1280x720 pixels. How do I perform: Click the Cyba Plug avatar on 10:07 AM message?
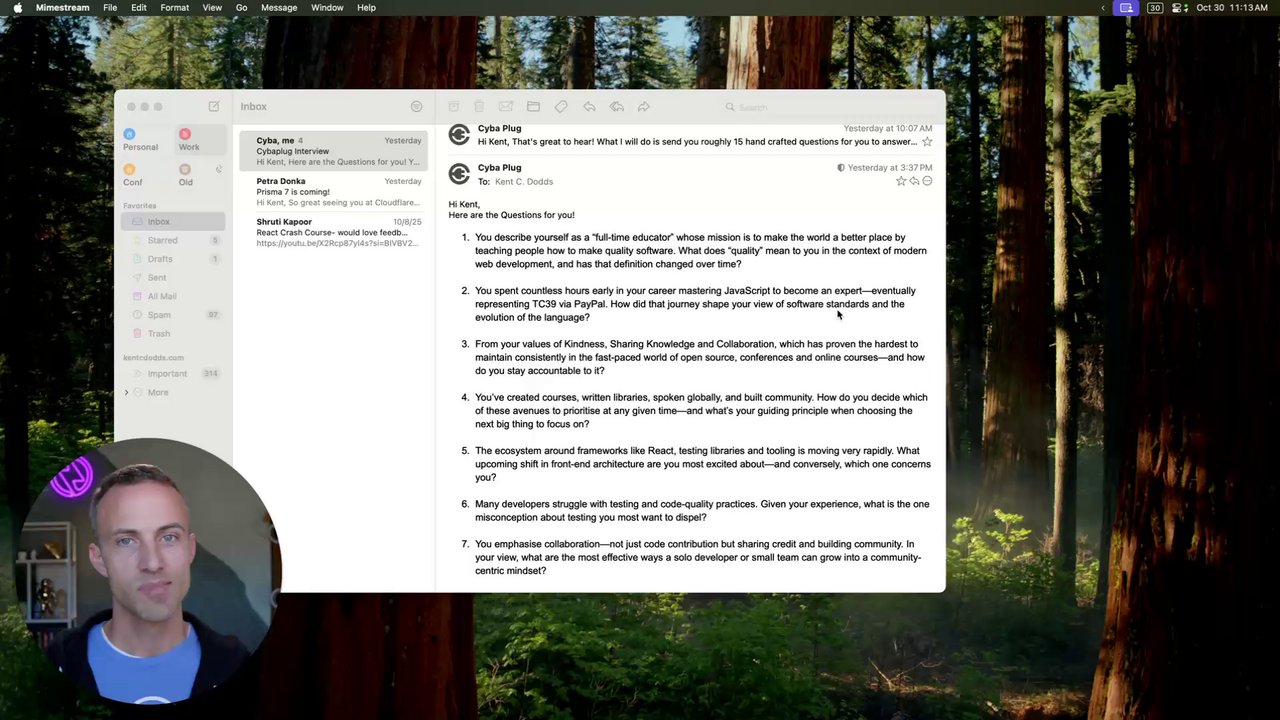[459, 134]
